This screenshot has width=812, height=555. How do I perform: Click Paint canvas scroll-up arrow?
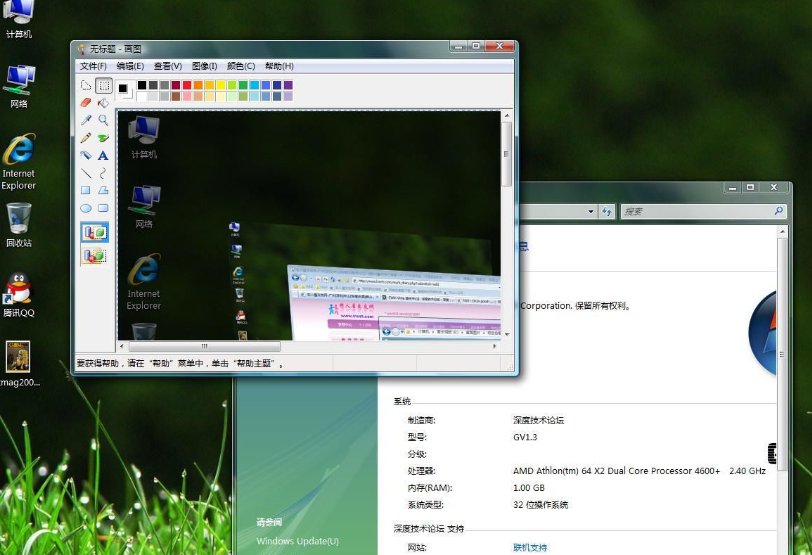click(507, 115)
